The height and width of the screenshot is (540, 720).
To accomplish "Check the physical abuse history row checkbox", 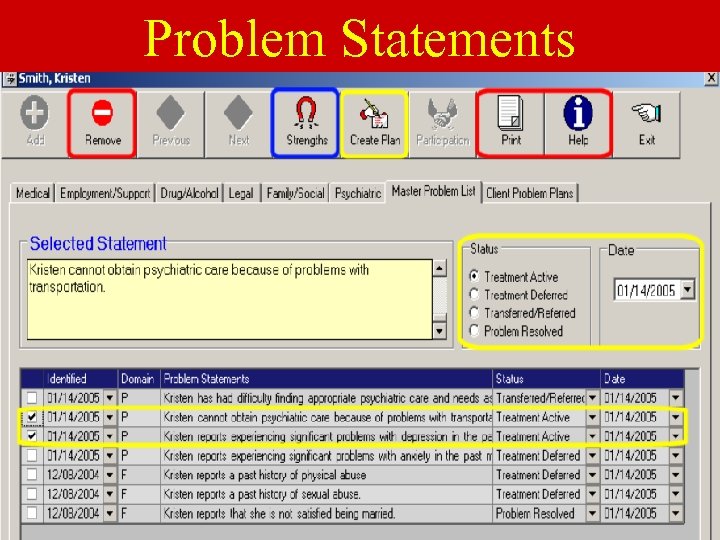I will (x=32, y=474).
